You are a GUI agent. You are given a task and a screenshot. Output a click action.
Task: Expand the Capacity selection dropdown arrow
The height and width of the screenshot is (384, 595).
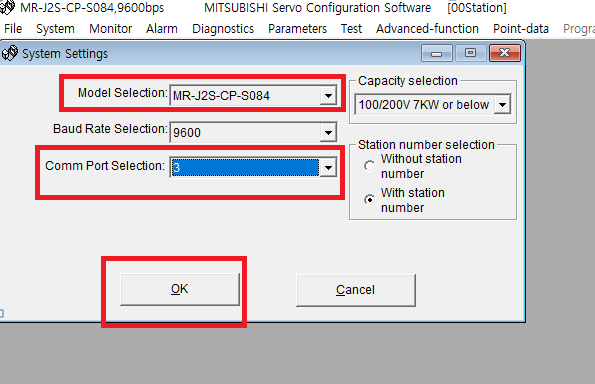[x=502, y=104]
